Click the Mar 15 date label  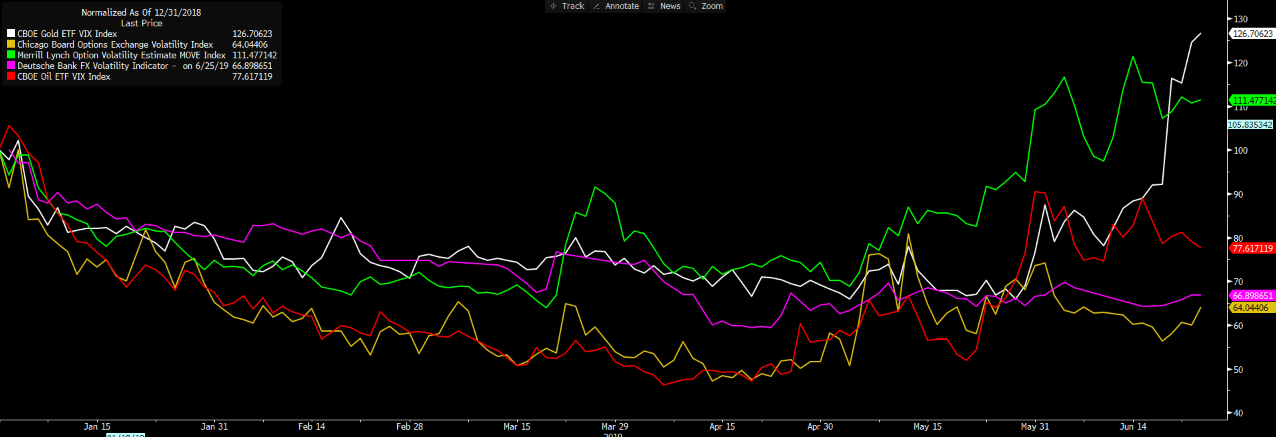[x=517, y=426]
